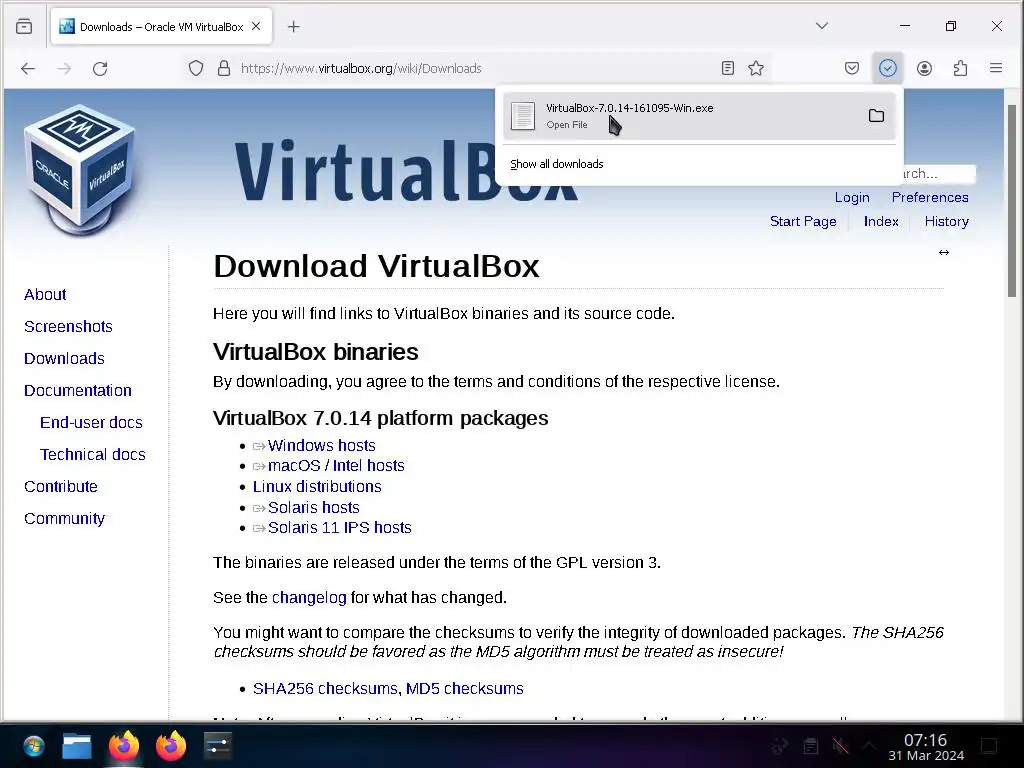Viewport: 1024px width, 768px height.
Task: Open the Firefox account icon
Action: pyautogui.click(x=924, y=68)
